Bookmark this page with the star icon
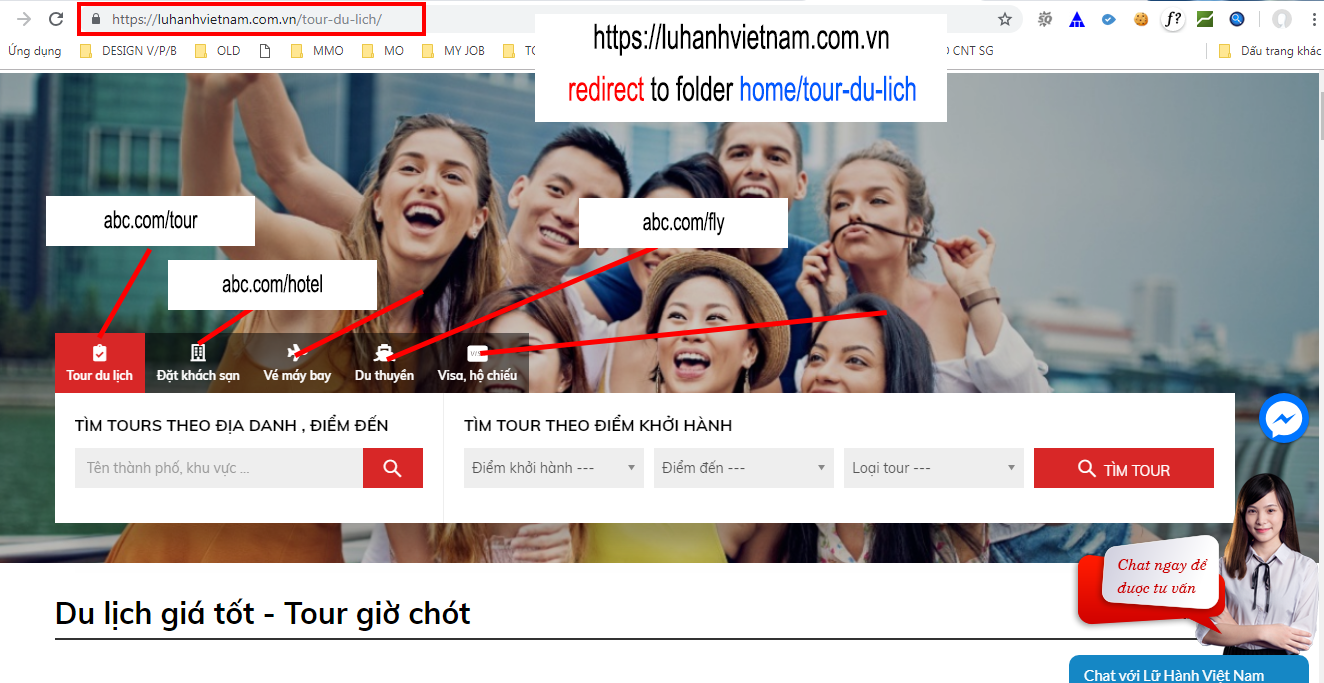This screenshot has height=683, width=1324. point(1005,18)
